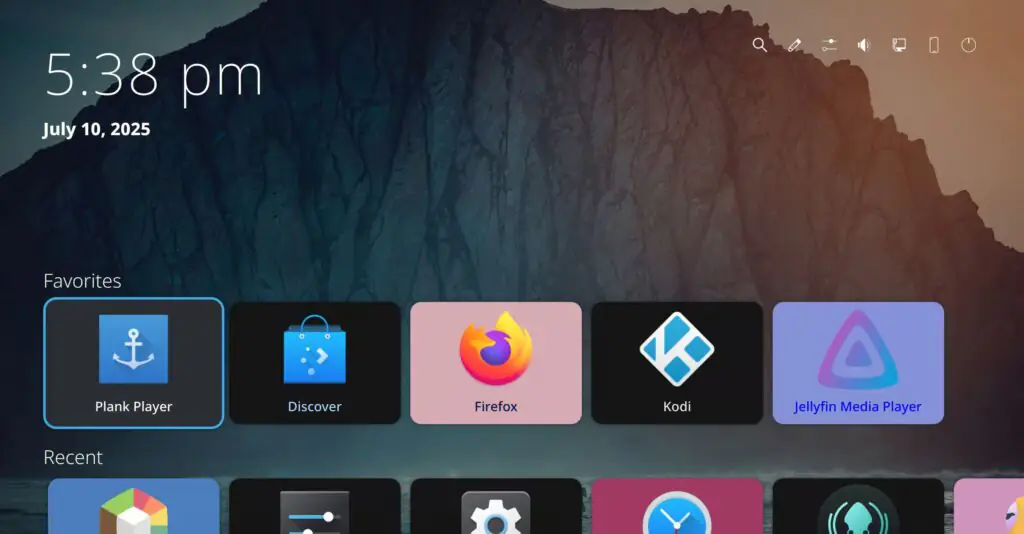Image resolution: width=1024 pixels, height=534 pixels.
Task: Open recent tile with sliders icon
Action: coord(315,506)
